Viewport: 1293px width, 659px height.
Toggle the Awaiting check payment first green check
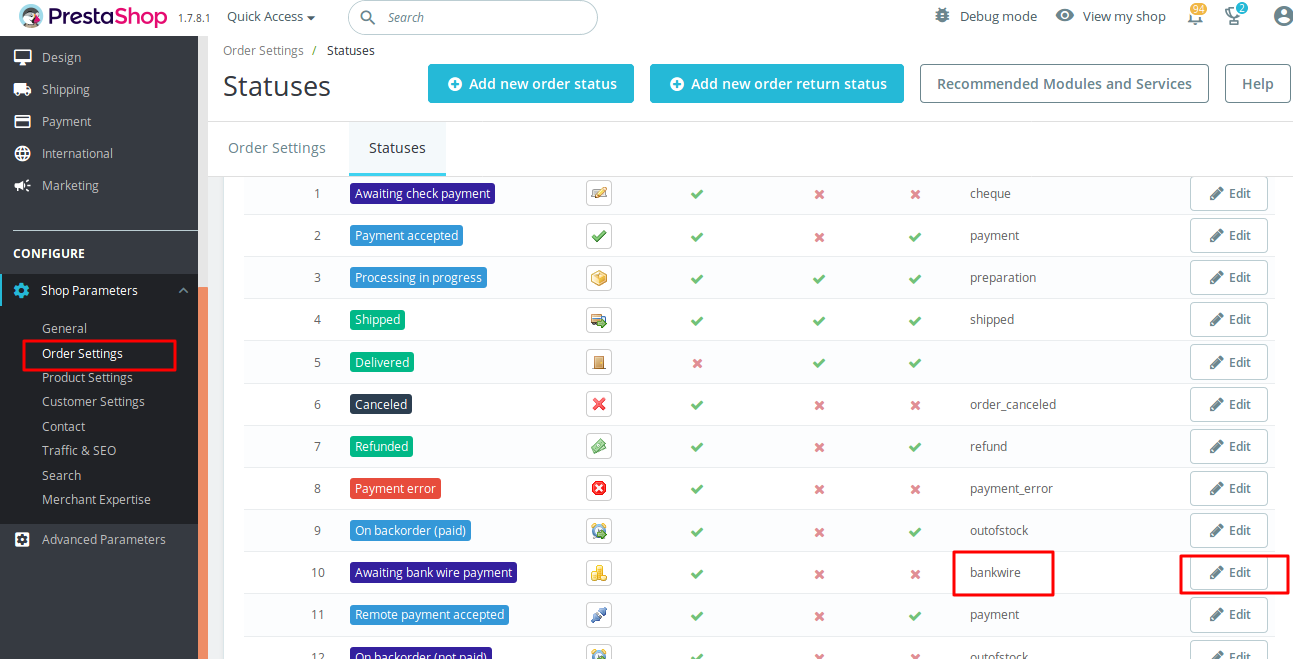pos(697,194)
